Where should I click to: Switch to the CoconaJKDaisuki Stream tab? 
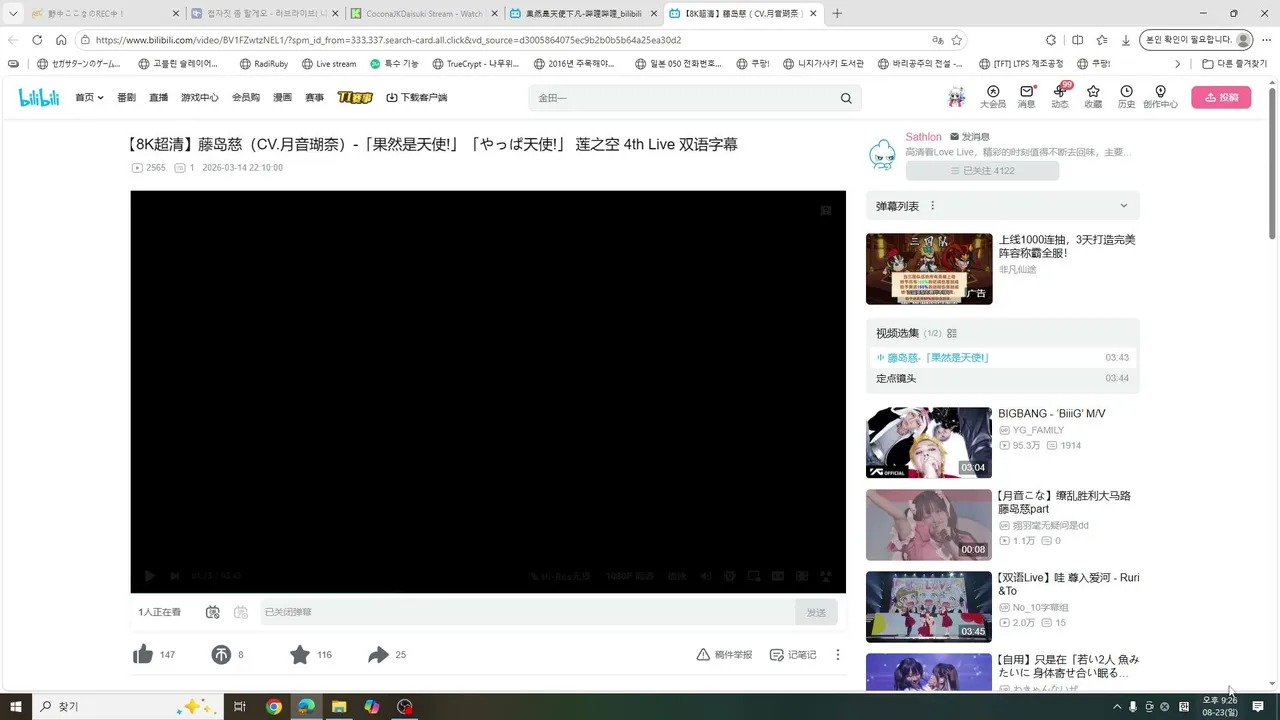[x=422, y=14]
